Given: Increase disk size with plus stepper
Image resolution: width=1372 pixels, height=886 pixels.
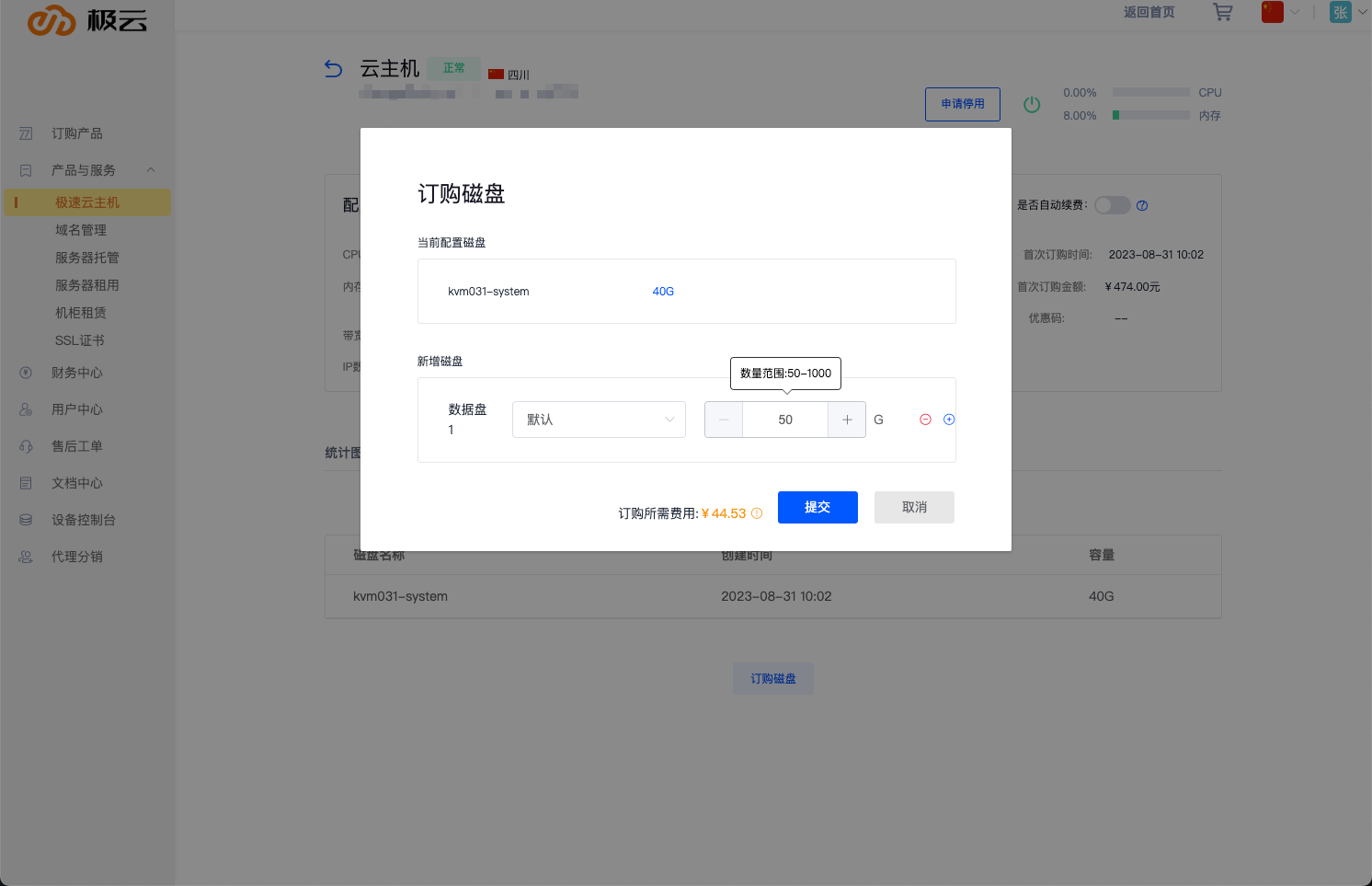Looking at the screenshot, I should tap(847, 420).
